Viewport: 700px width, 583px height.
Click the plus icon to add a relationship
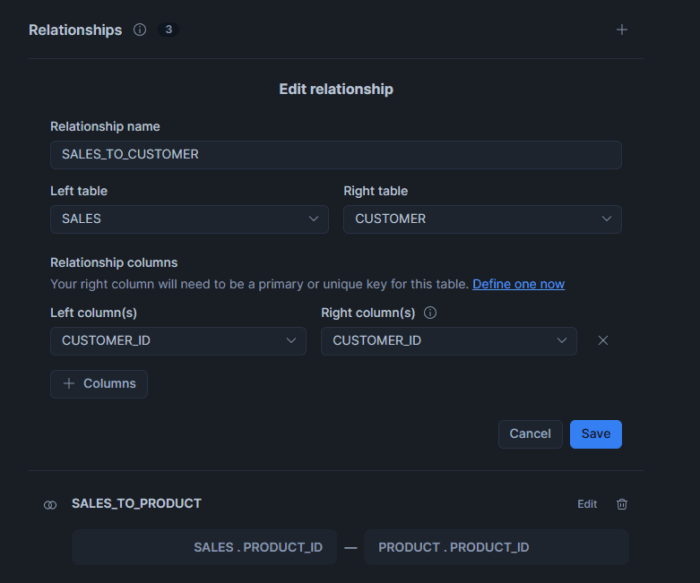click(x=621, y=30)
